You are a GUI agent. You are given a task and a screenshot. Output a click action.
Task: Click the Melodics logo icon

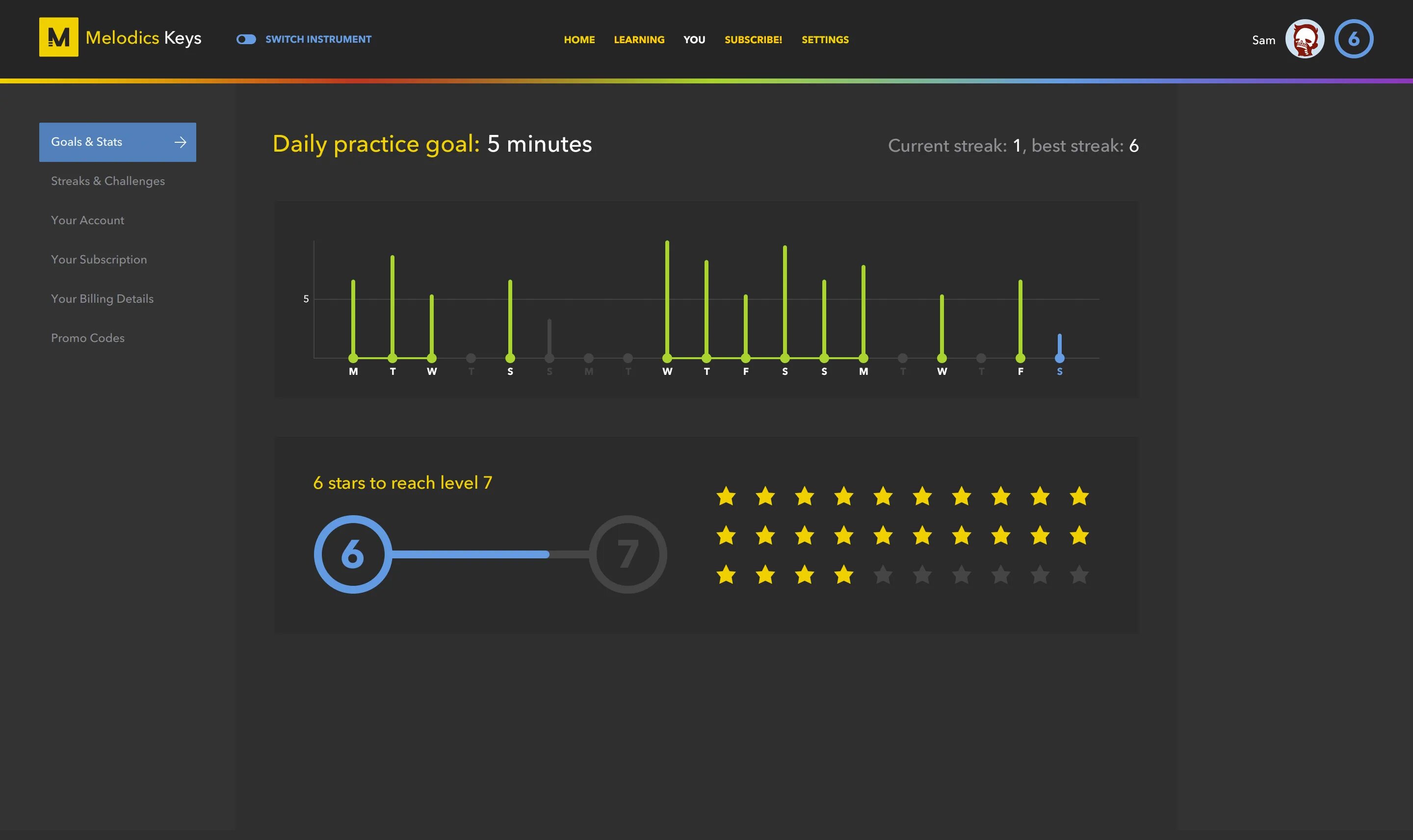tap(58, 37)
